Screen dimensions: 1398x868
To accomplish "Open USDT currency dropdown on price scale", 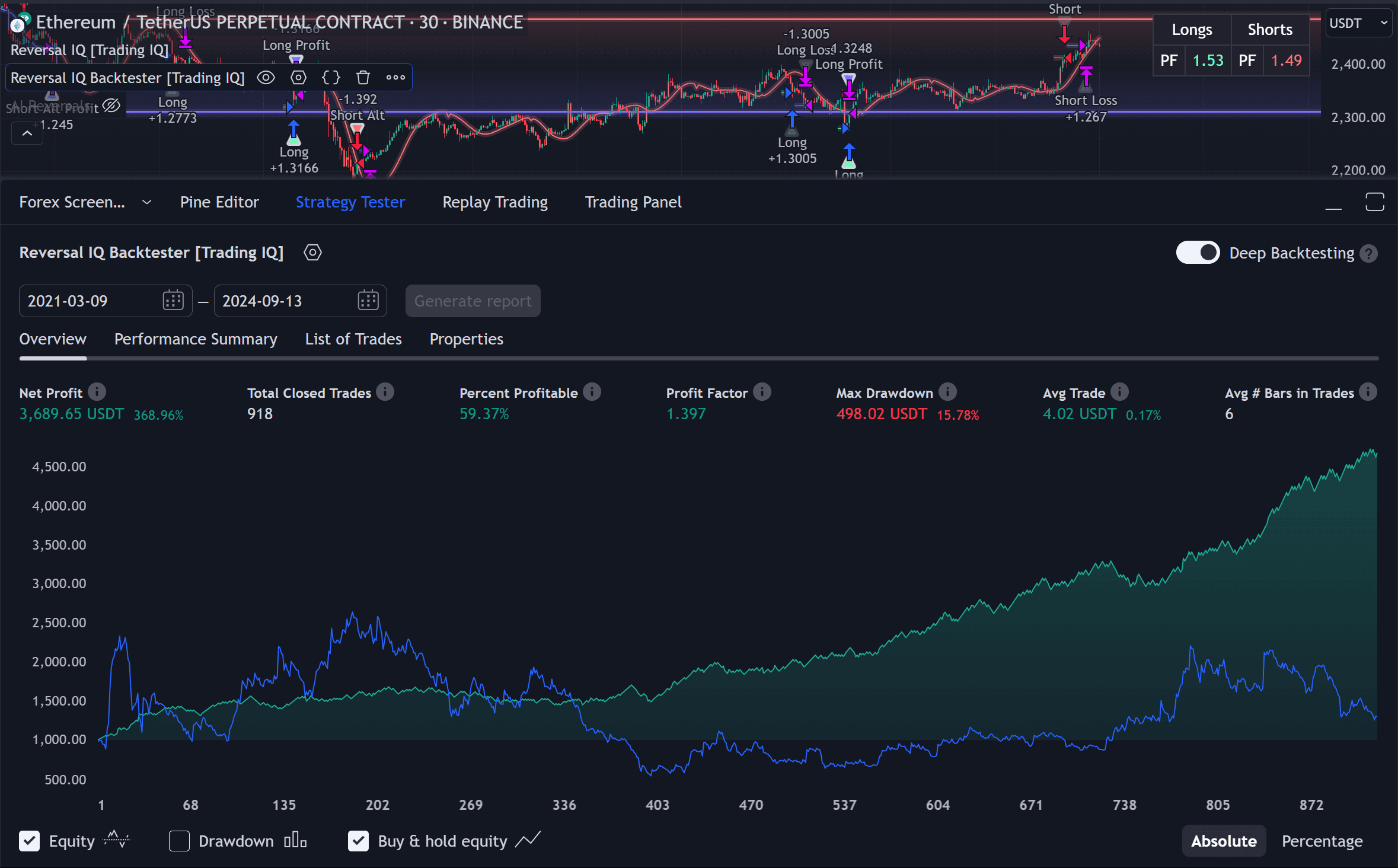I will (x=1358, y=23).
